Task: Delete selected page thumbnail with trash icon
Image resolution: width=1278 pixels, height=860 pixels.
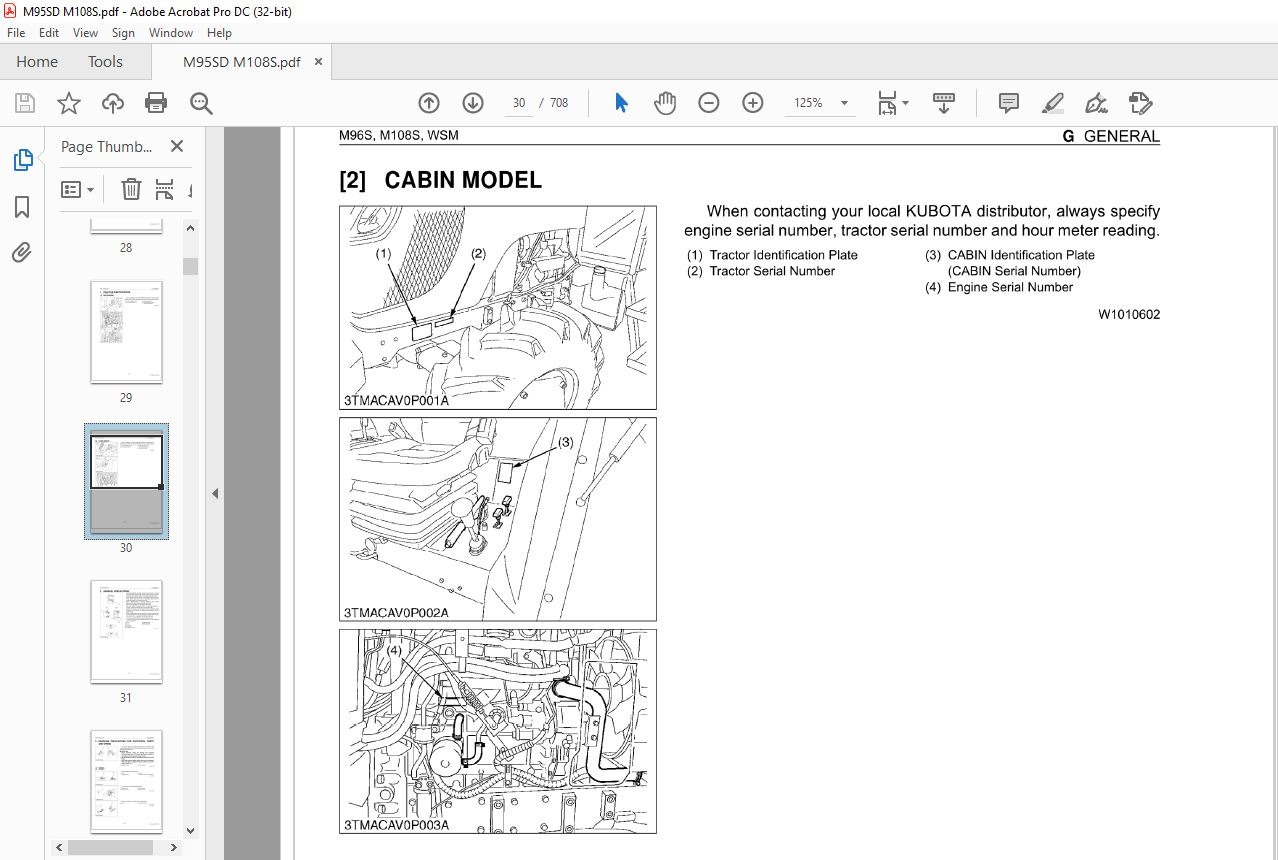Action: click(131, 189)
